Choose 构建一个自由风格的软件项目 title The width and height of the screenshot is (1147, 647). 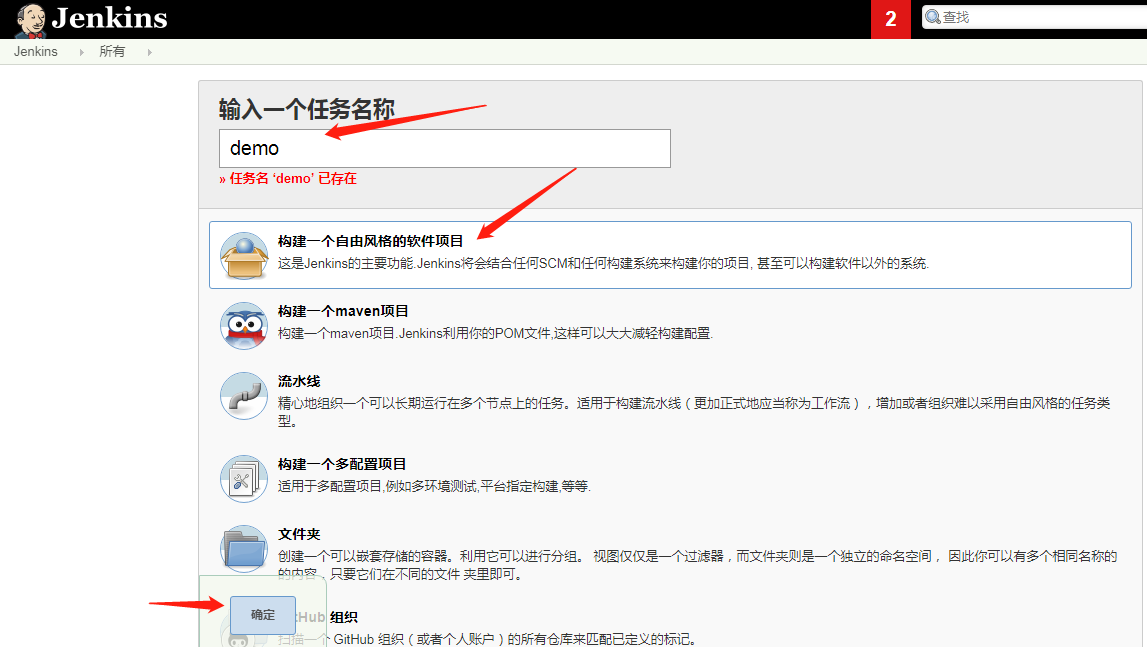pos(370,241)
